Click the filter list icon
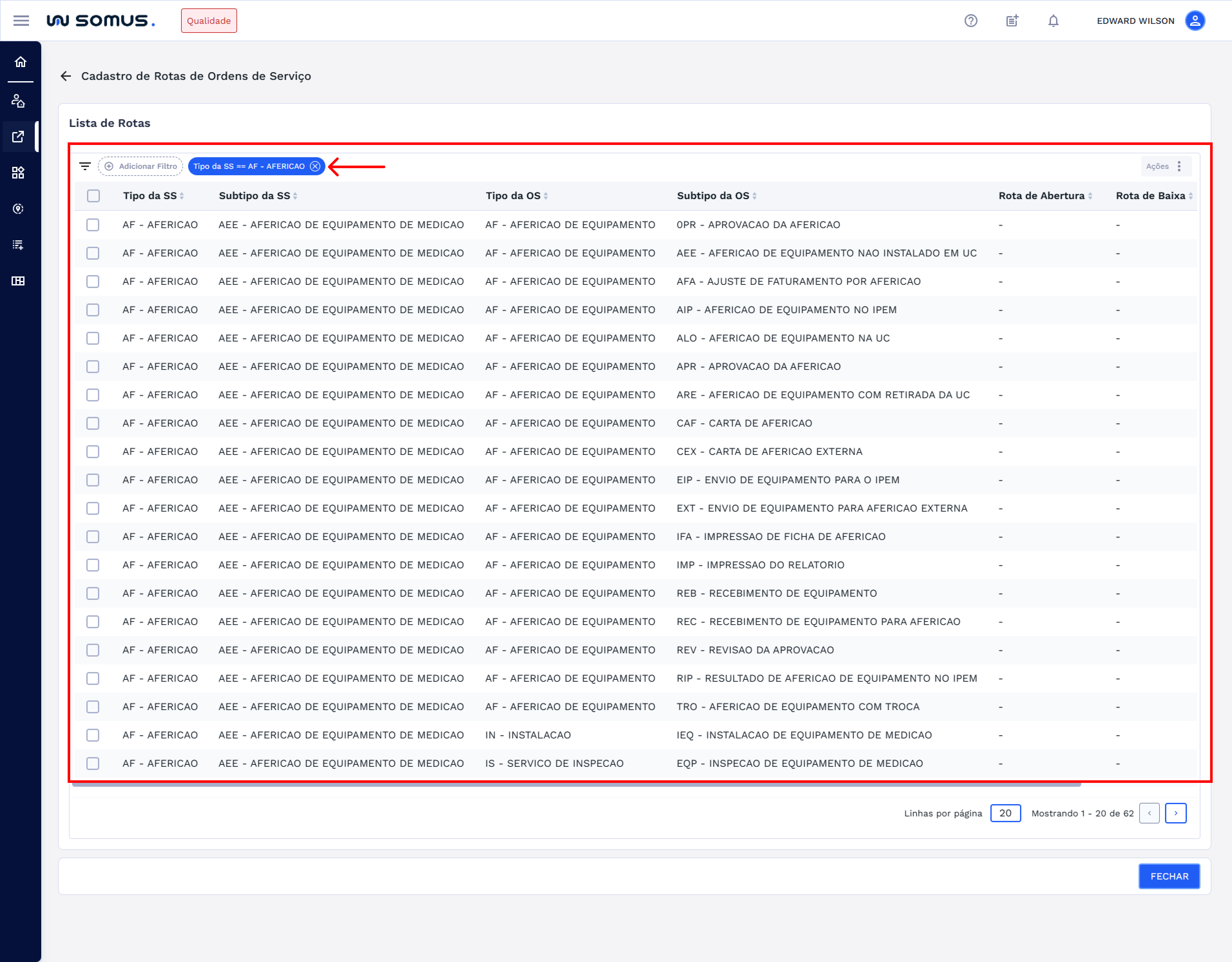Screen dimensions: 1232x962 pos(85,167)
